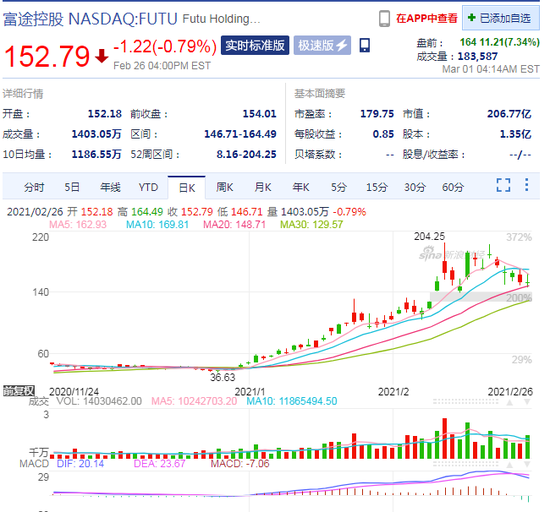The width and height of the screenshot is (550, 512).
Task: Click the 详细行情 section heading
Action: point(23,94)
